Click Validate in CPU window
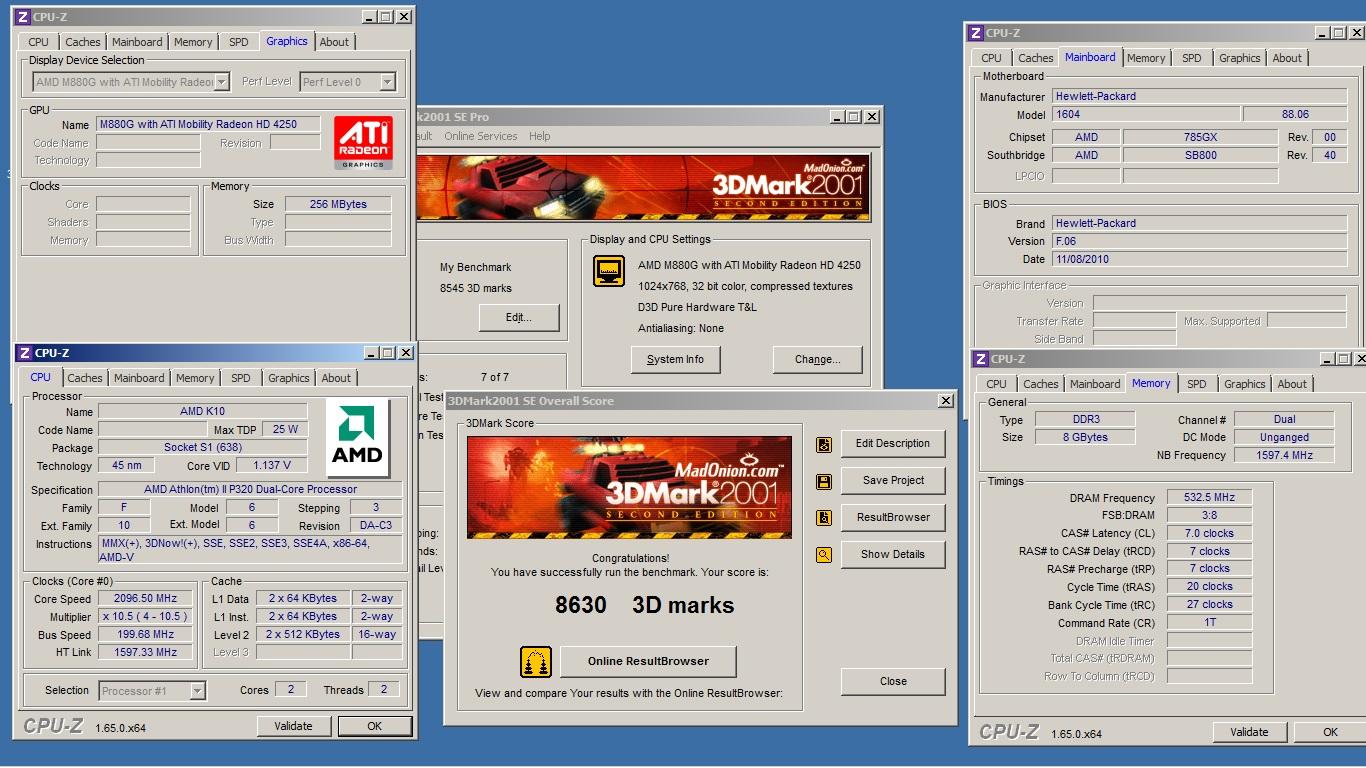The height and width of the screenshot is (768, 1366). click(x=293, y=727)
